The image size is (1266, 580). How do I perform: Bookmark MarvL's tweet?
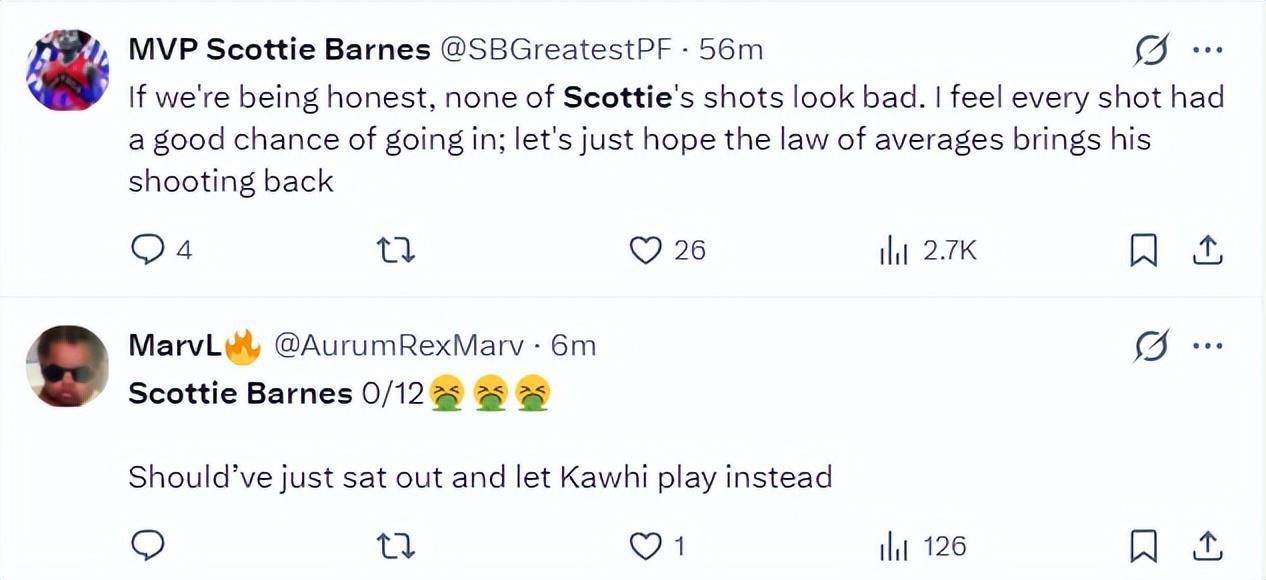tap(1143, 546)
